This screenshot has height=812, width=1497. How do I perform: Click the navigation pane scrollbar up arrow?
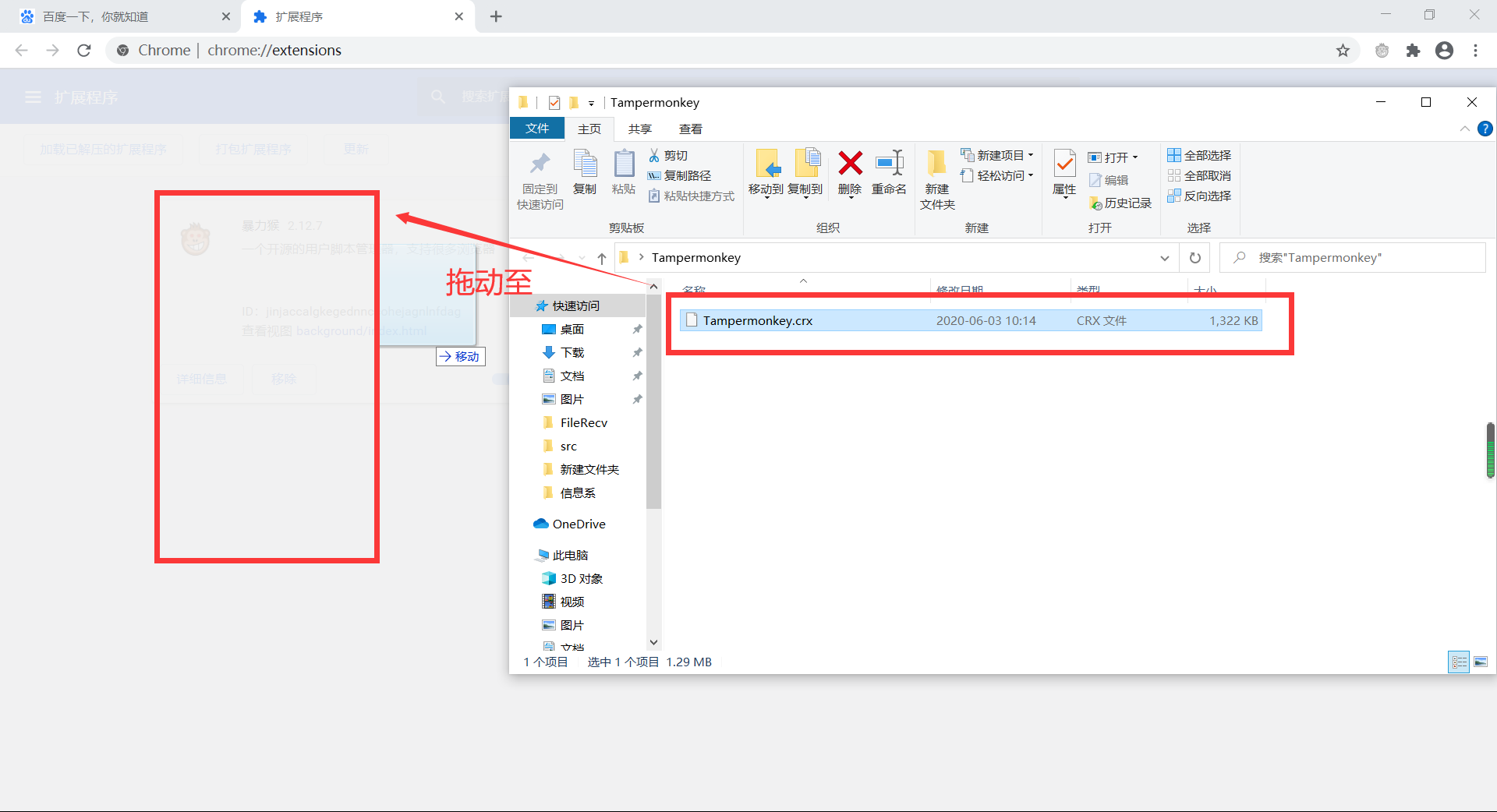(x=653, y=286)
